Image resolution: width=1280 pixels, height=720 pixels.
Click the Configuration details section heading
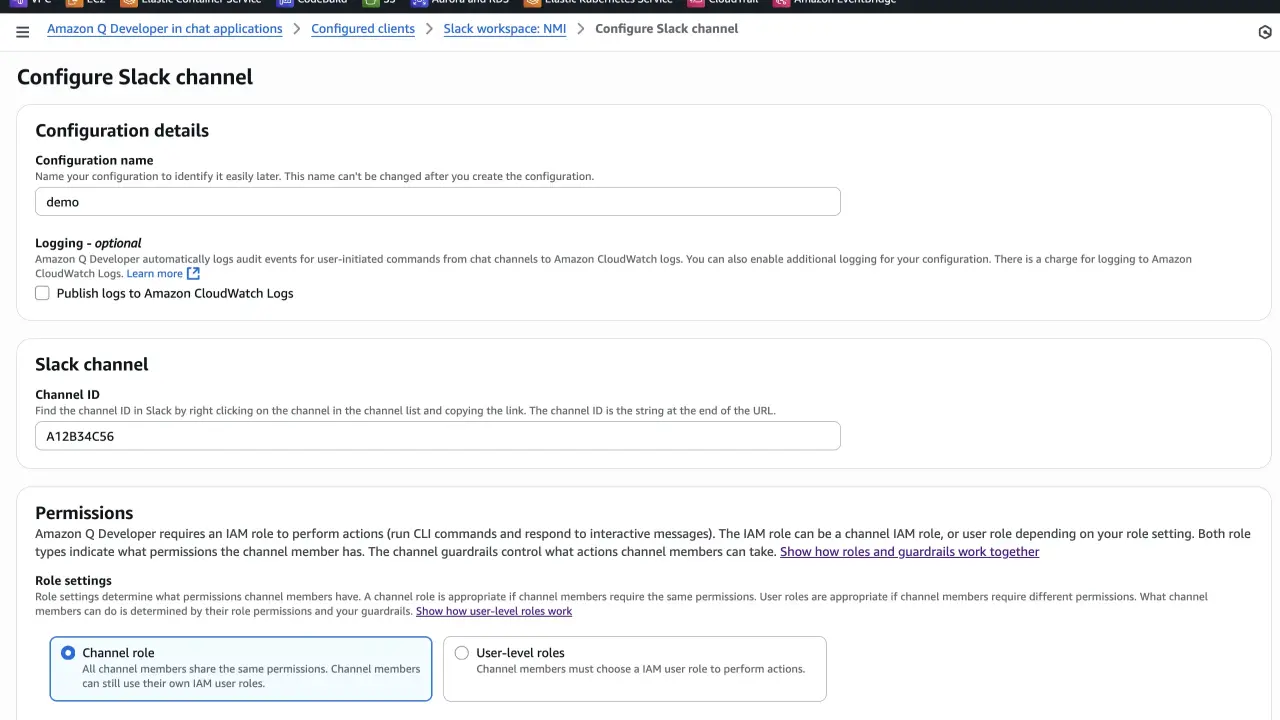pyautogui.click(x=122, y=131)
